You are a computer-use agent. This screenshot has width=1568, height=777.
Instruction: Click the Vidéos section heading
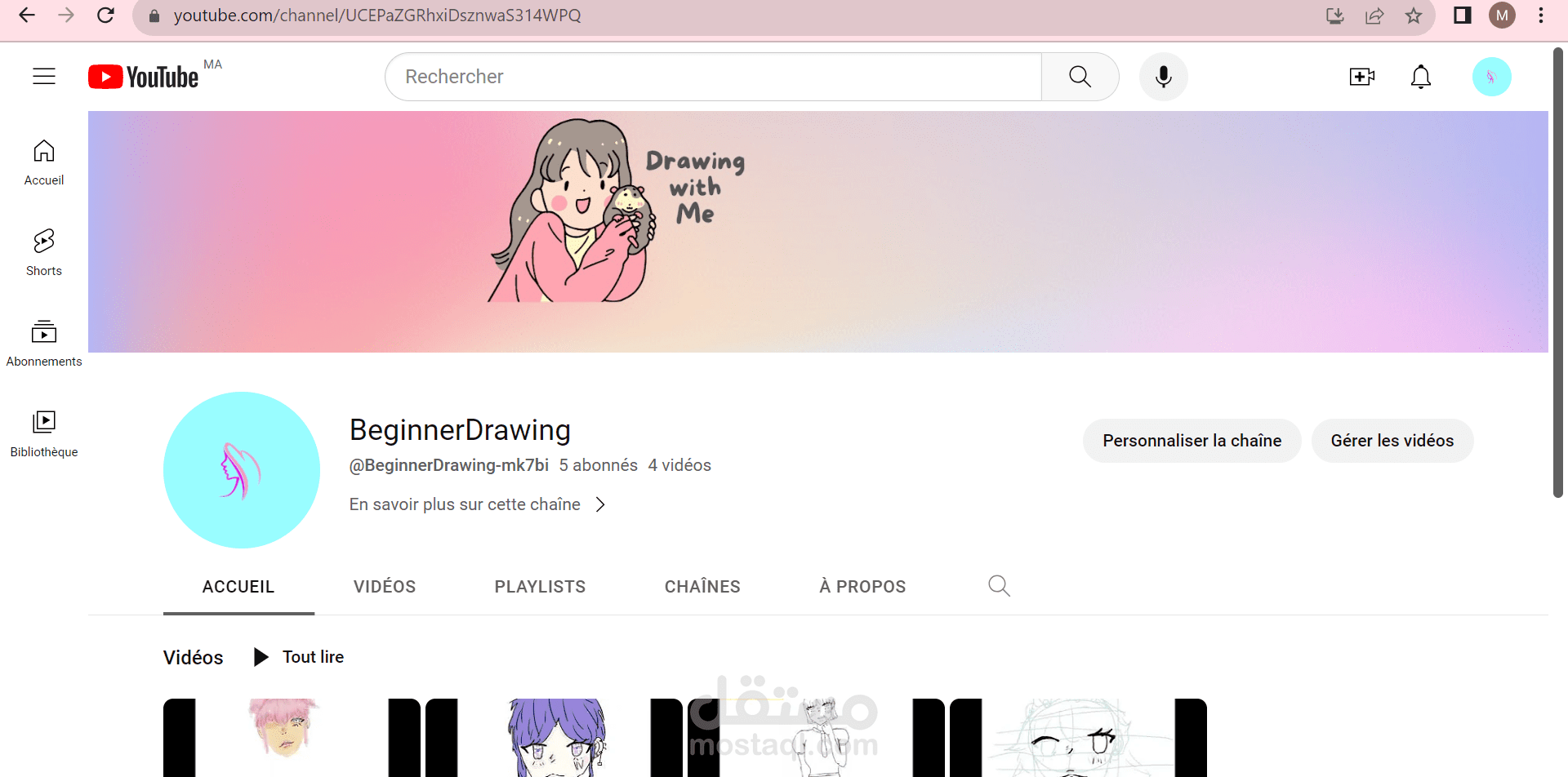pos(193,657)
